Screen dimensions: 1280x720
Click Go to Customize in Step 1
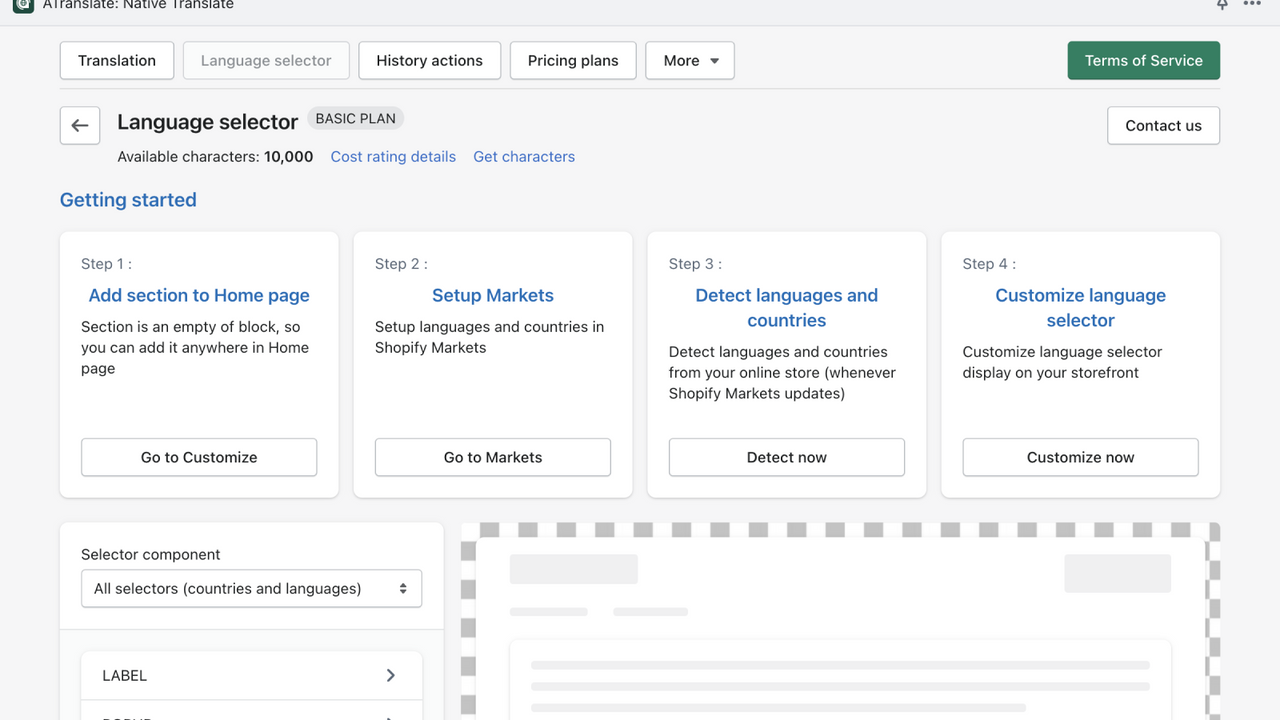[198, 457]
